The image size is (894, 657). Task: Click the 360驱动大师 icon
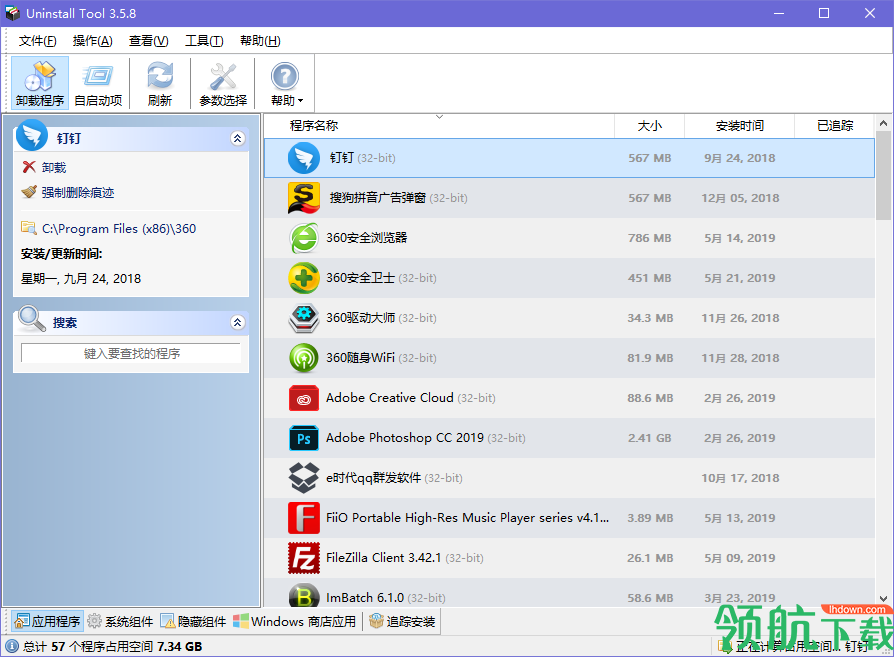pyautogui.click(x=304, y=318)
